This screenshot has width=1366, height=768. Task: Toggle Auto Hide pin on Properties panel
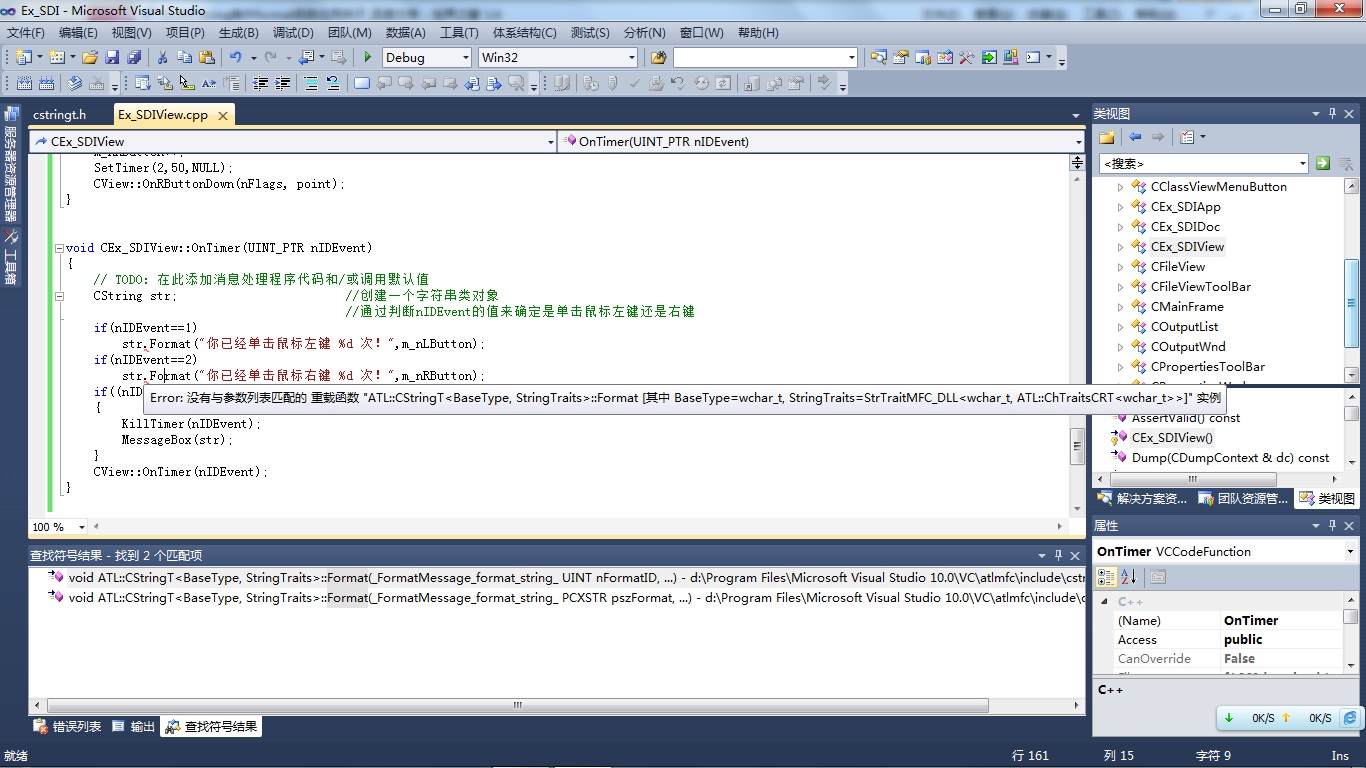1332,526
